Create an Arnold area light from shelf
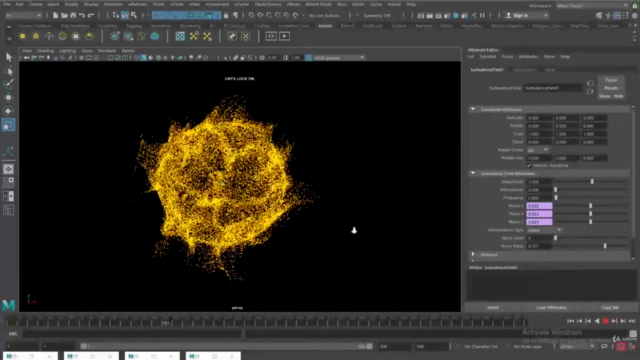Image resolution: width=640 pixels, height=360 pixels. (22, 36)
